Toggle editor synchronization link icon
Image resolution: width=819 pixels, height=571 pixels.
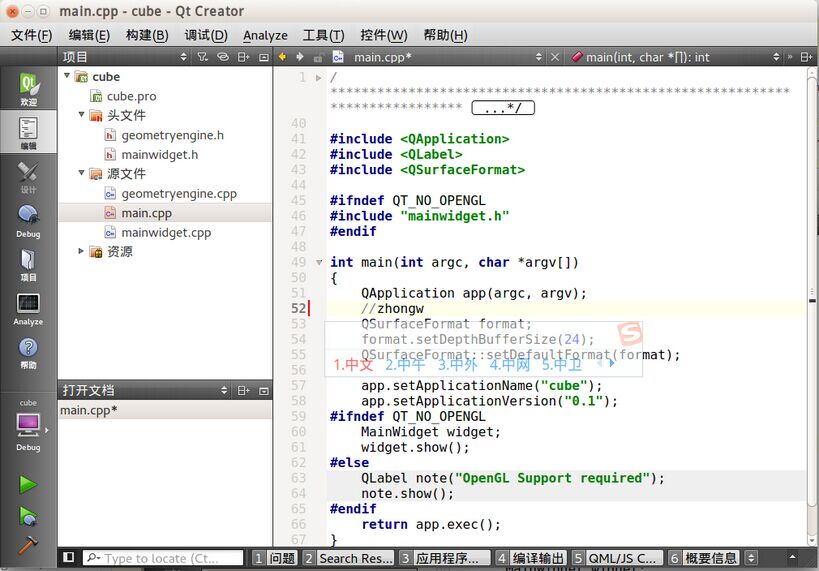click(223, 57)
